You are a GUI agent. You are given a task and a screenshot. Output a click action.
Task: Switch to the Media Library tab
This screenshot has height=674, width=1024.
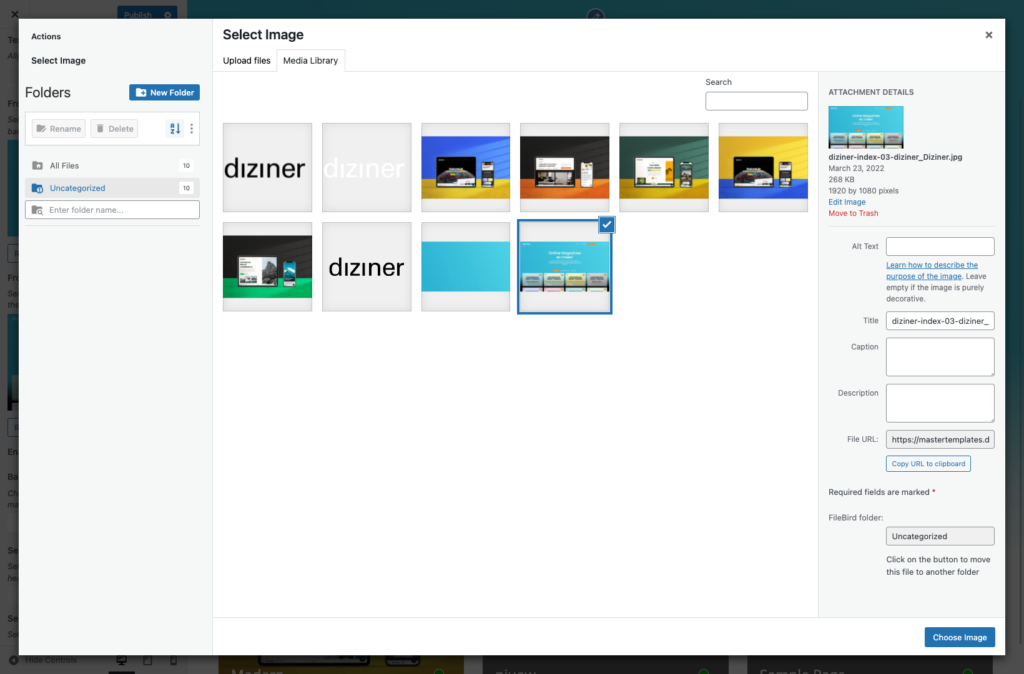[x=310, y=61]
